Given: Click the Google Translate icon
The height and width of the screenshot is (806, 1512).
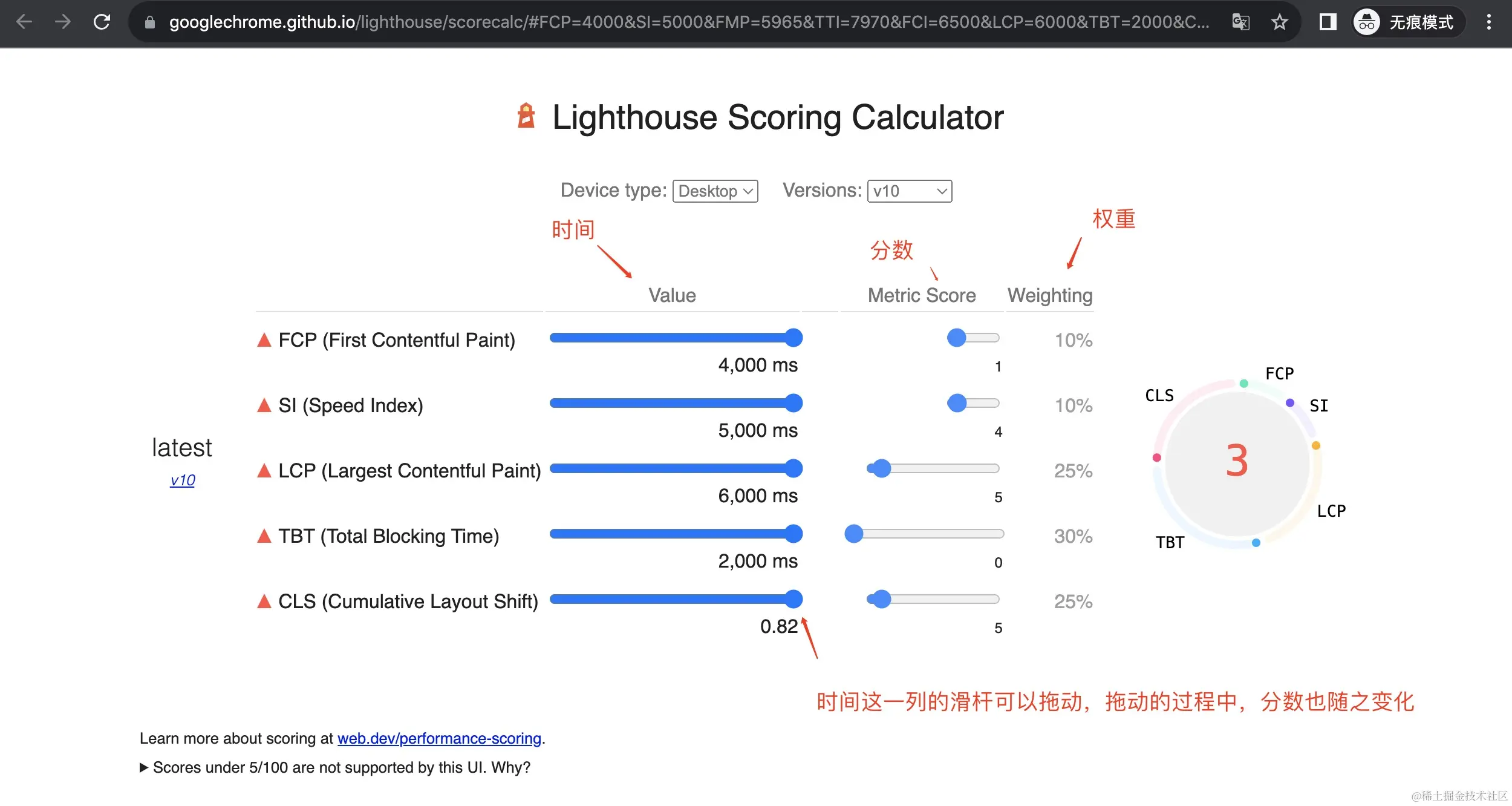Looking at the screenshot, I should click(1240, 22).
